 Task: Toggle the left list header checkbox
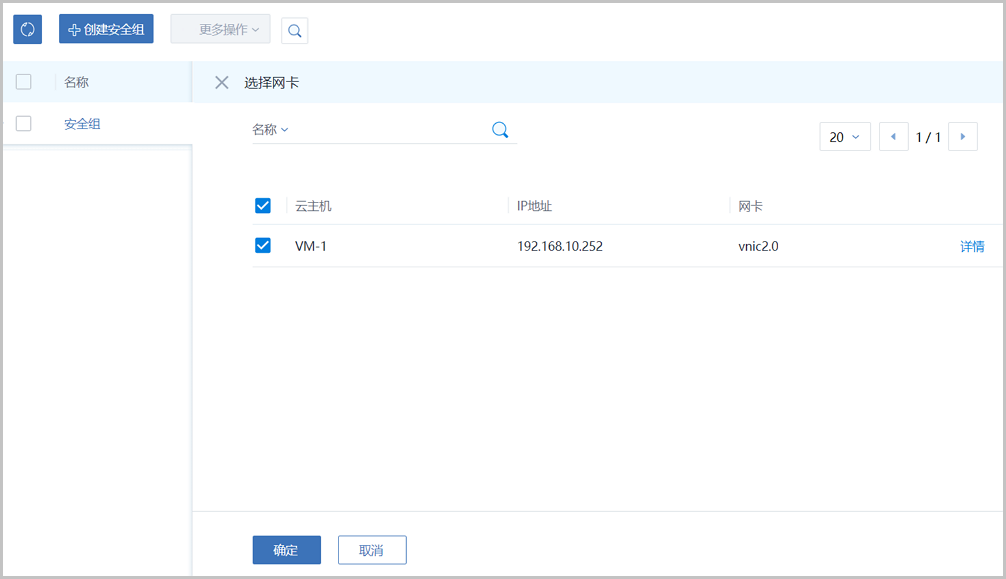coord(24,82)
